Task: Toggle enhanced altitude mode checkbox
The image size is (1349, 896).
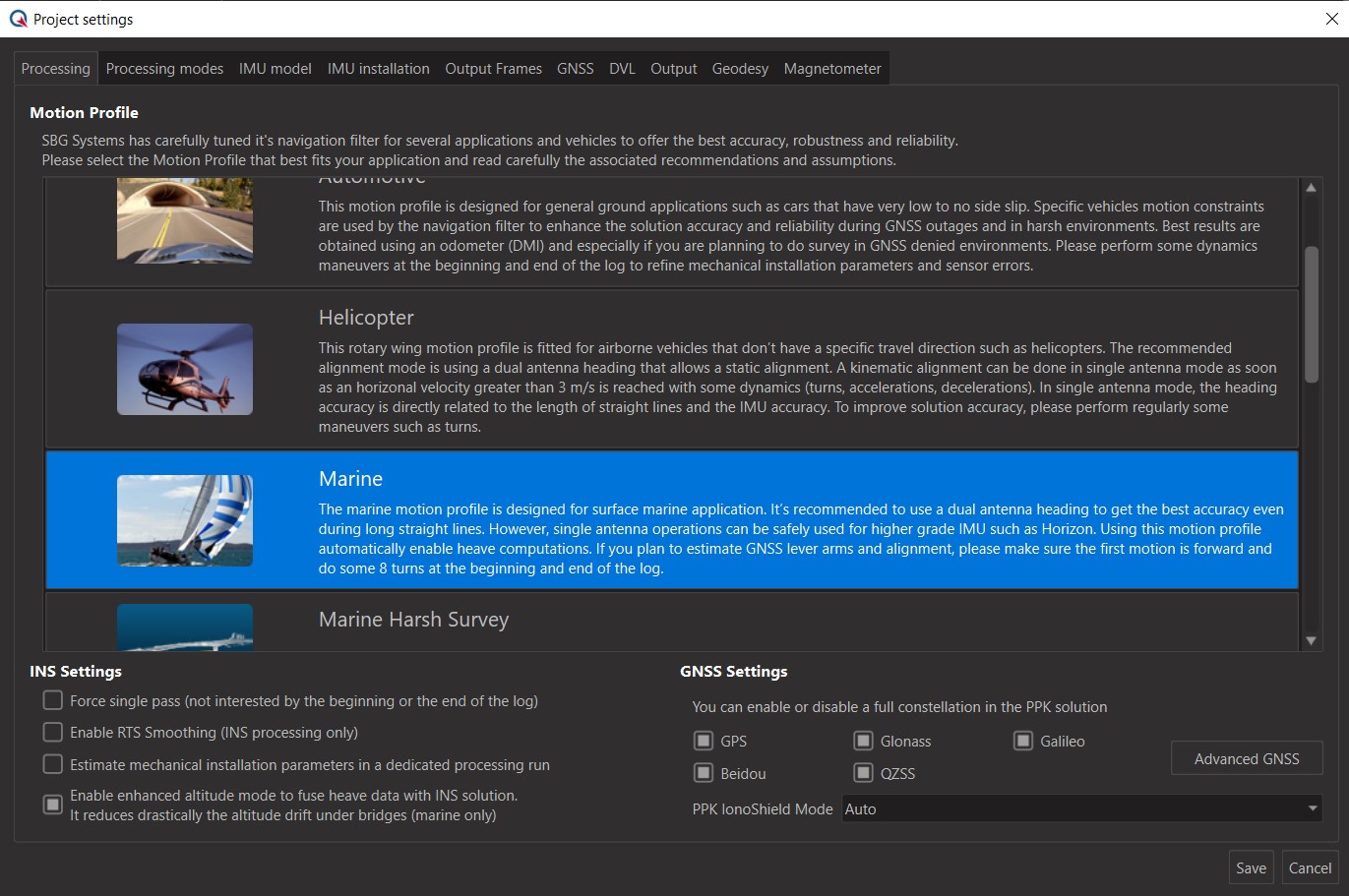Action: click(x=53, y=805)
